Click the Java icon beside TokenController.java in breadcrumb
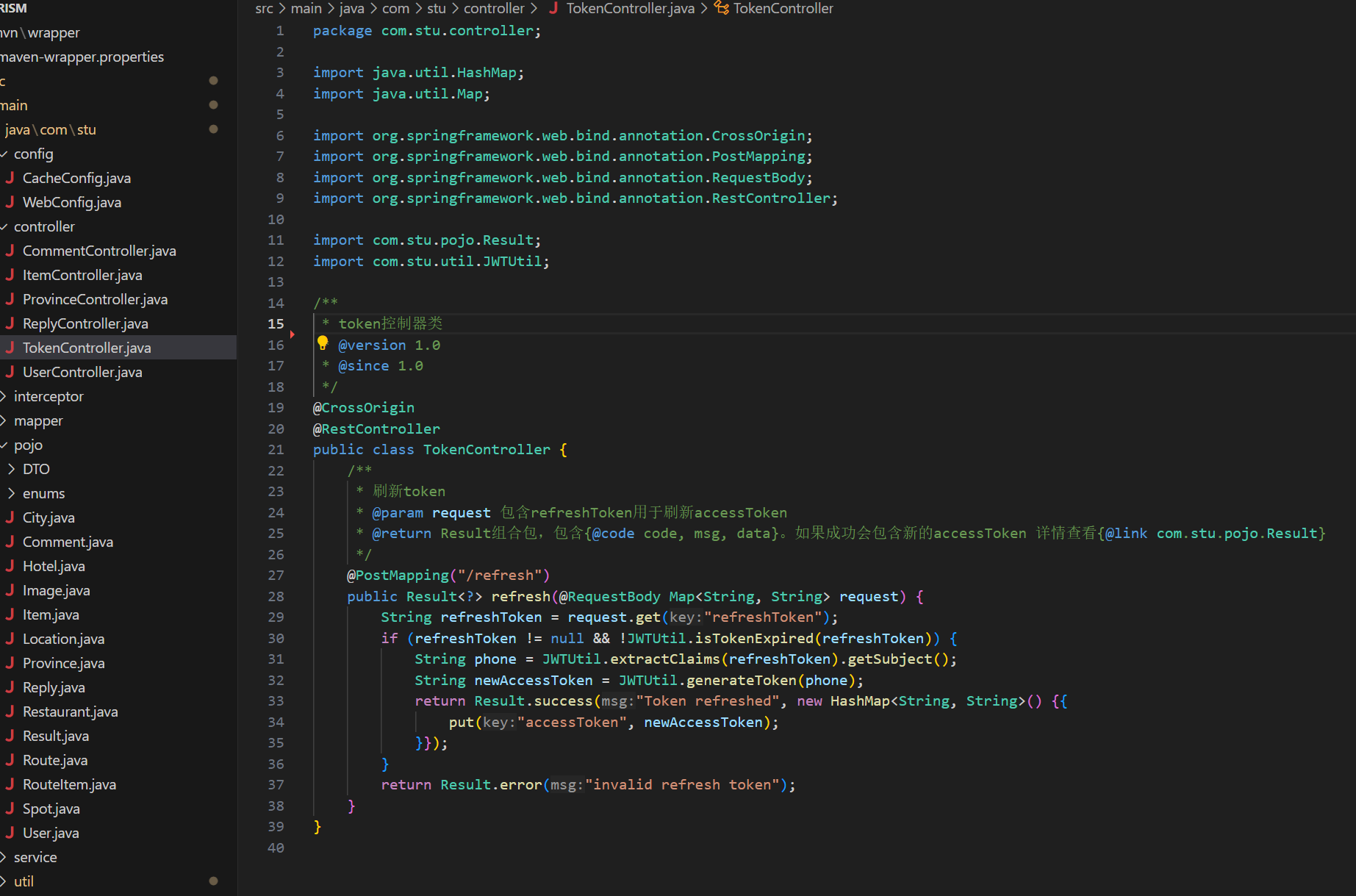Viewport: 1356px width, 896px height. (x=553, y=9)
